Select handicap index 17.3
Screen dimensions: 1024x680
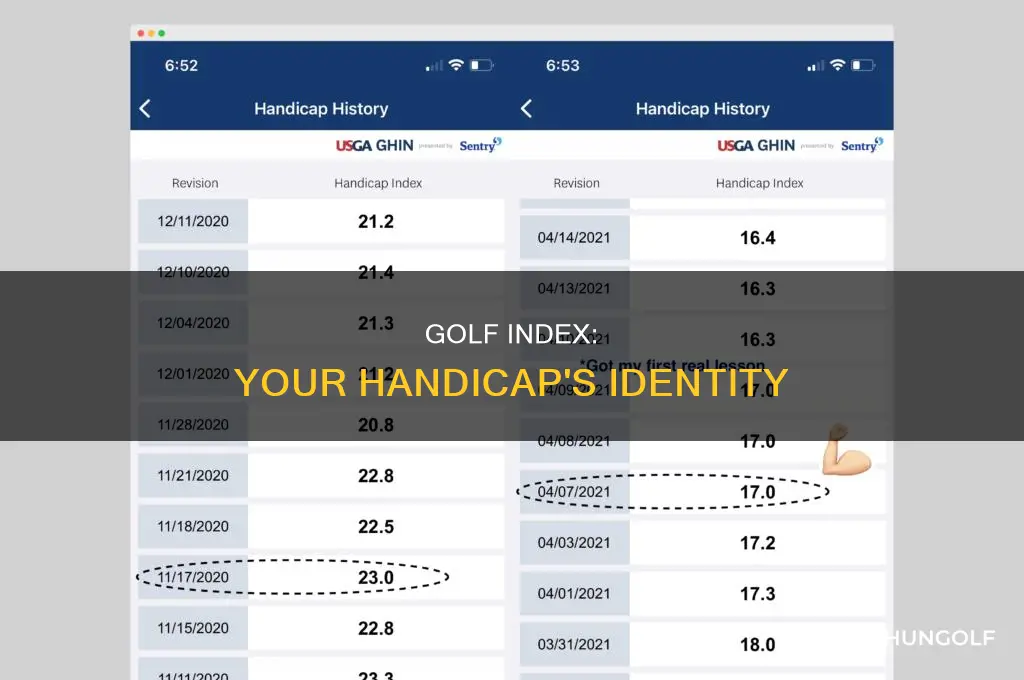tap(758, 594)
